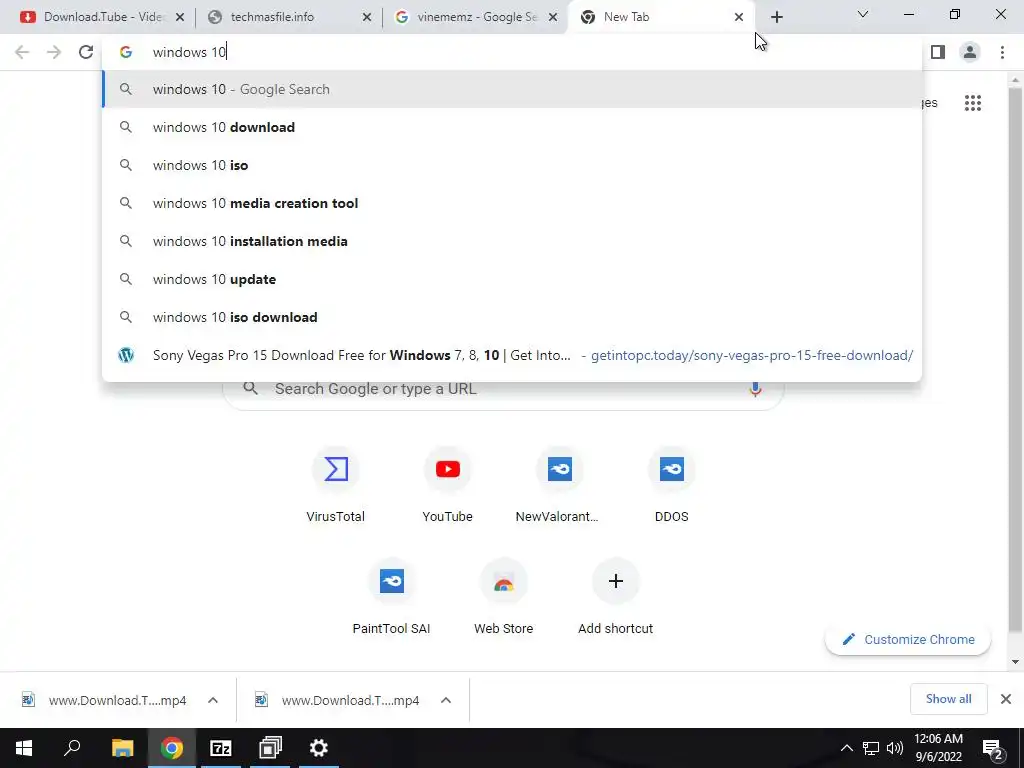This screenshot has width=1024, height=768.
Task: Expand options for second downloaded mp4
Action: (x=446, y=700)
